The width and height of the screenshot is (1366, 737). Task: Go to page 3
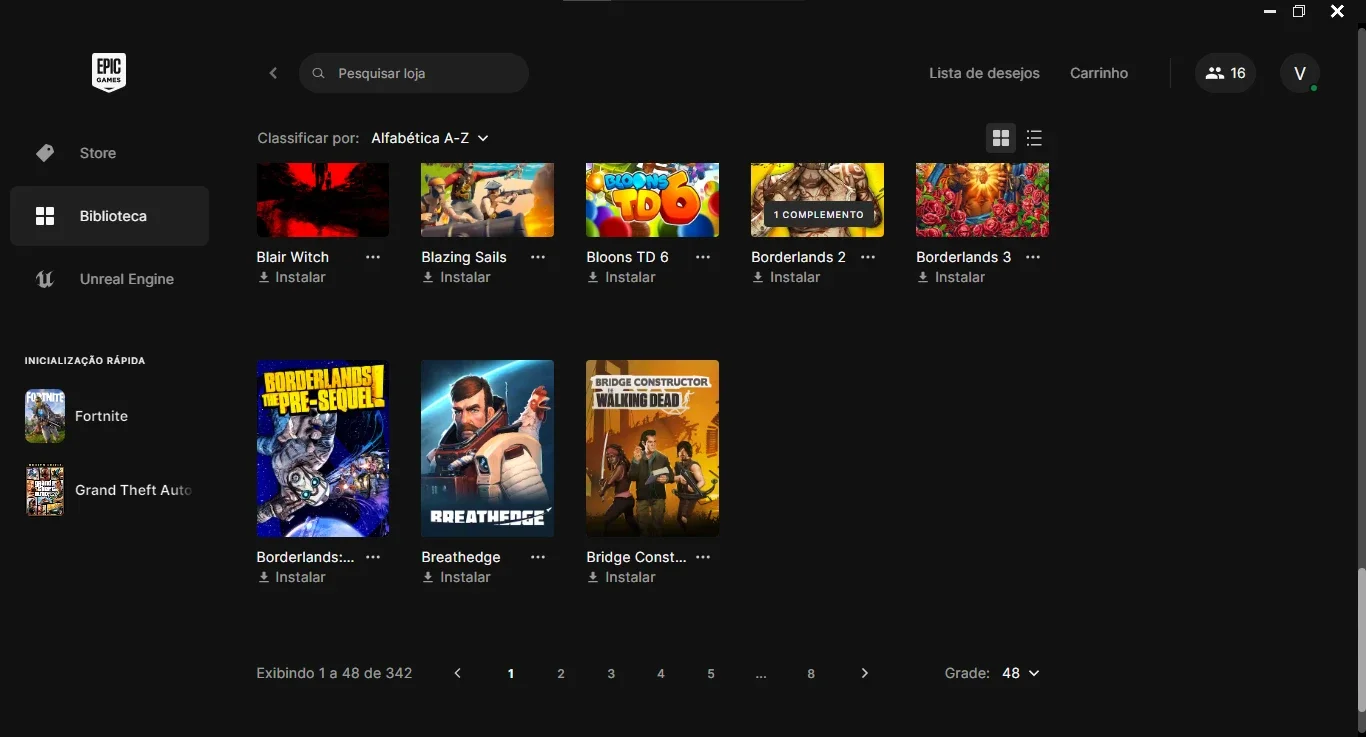pos(611,673)
